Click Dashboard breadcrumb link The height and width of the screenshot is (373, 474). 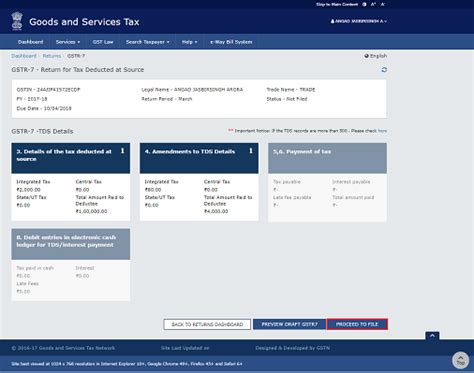click(24, 56)
